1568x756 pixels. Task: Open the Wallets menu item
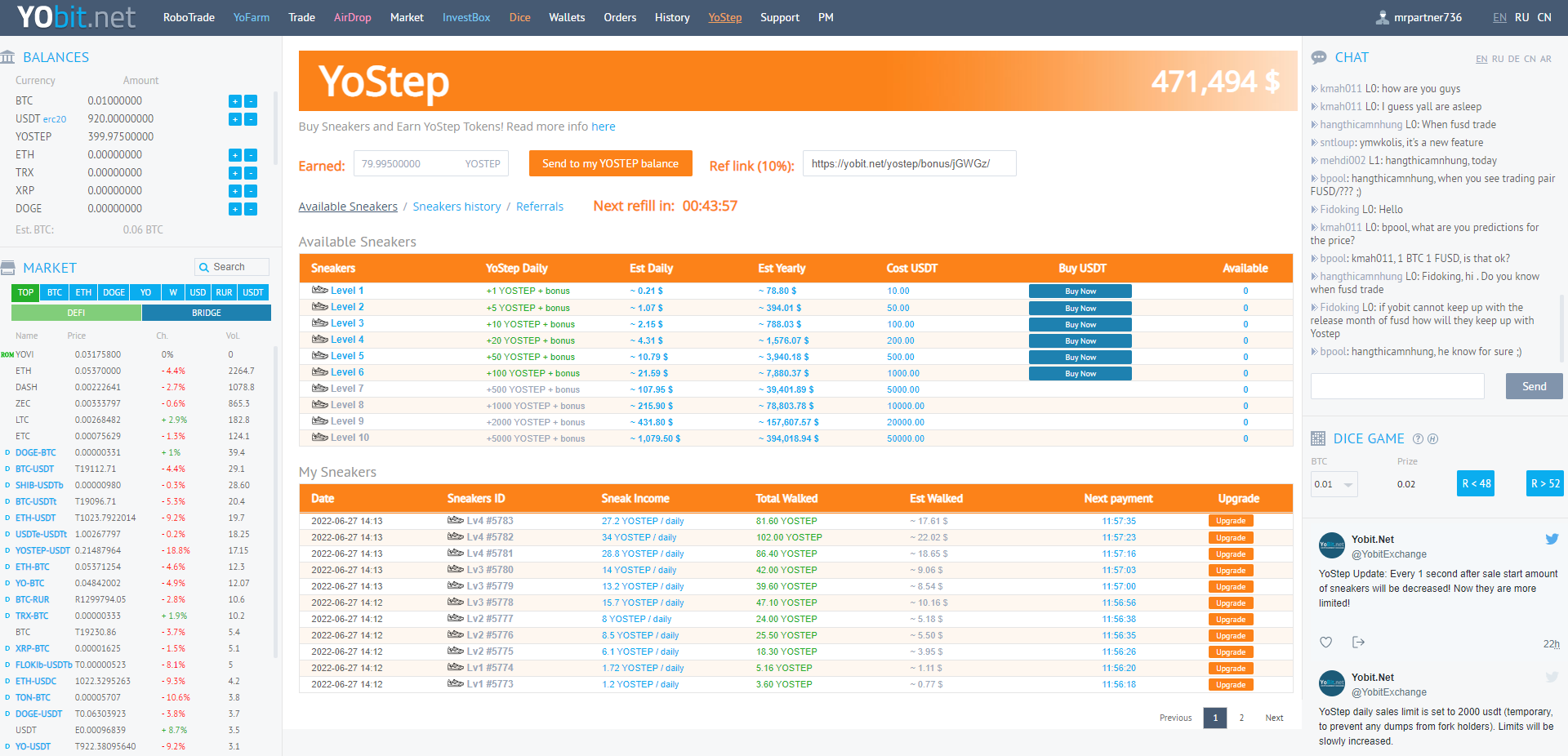click(x=567, y=17)
